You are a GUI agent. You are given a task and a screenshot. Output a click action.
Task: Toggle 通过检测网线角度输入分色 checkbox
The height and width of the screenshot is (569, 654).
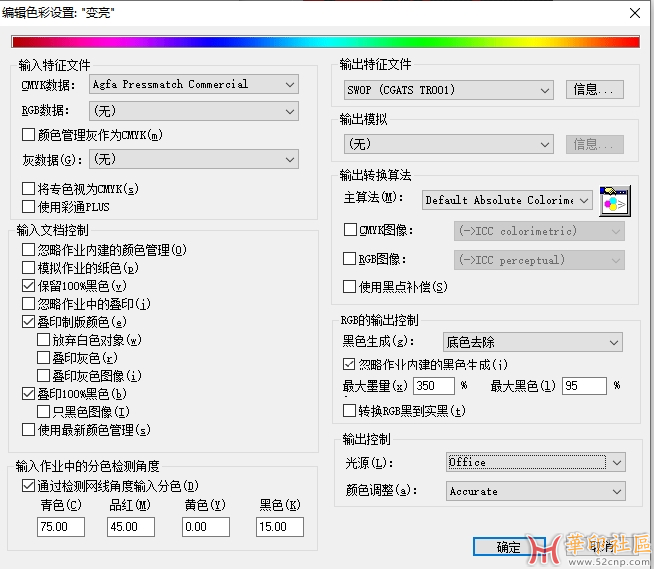tap(28, 486)
